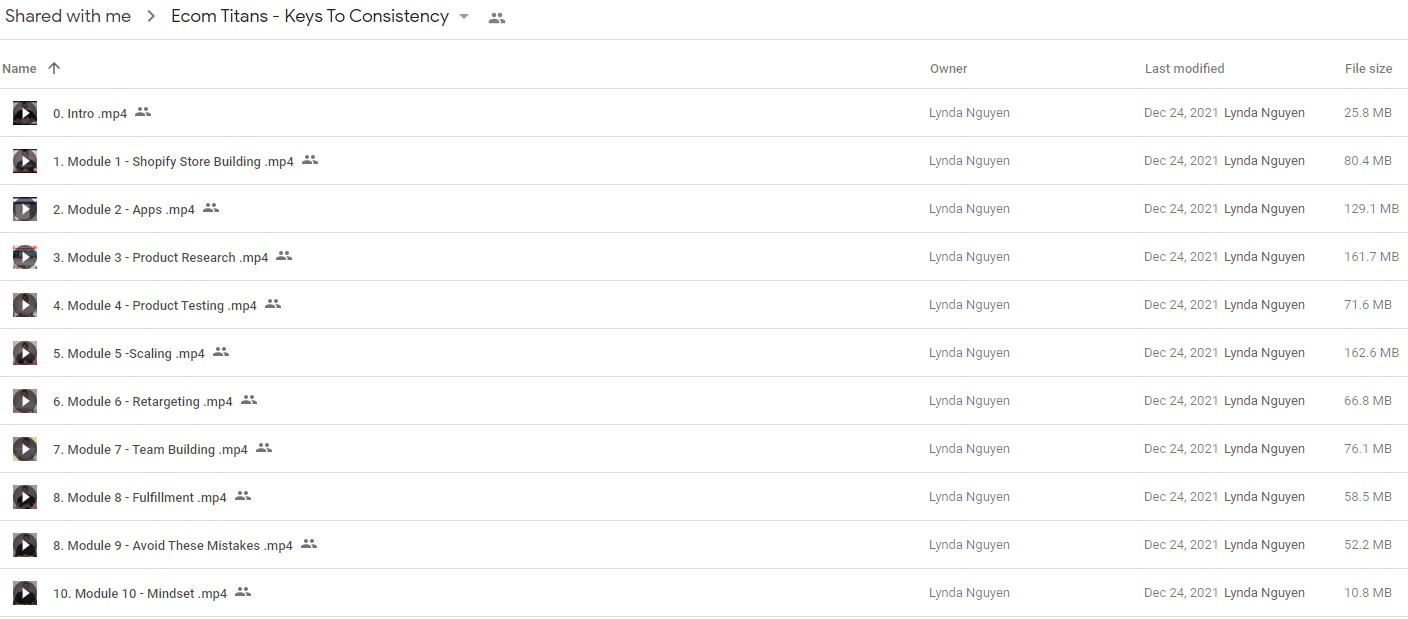
Task: Click the video icon for Module 1 - Shopify Store Building
Action: (x=25, y=161)
